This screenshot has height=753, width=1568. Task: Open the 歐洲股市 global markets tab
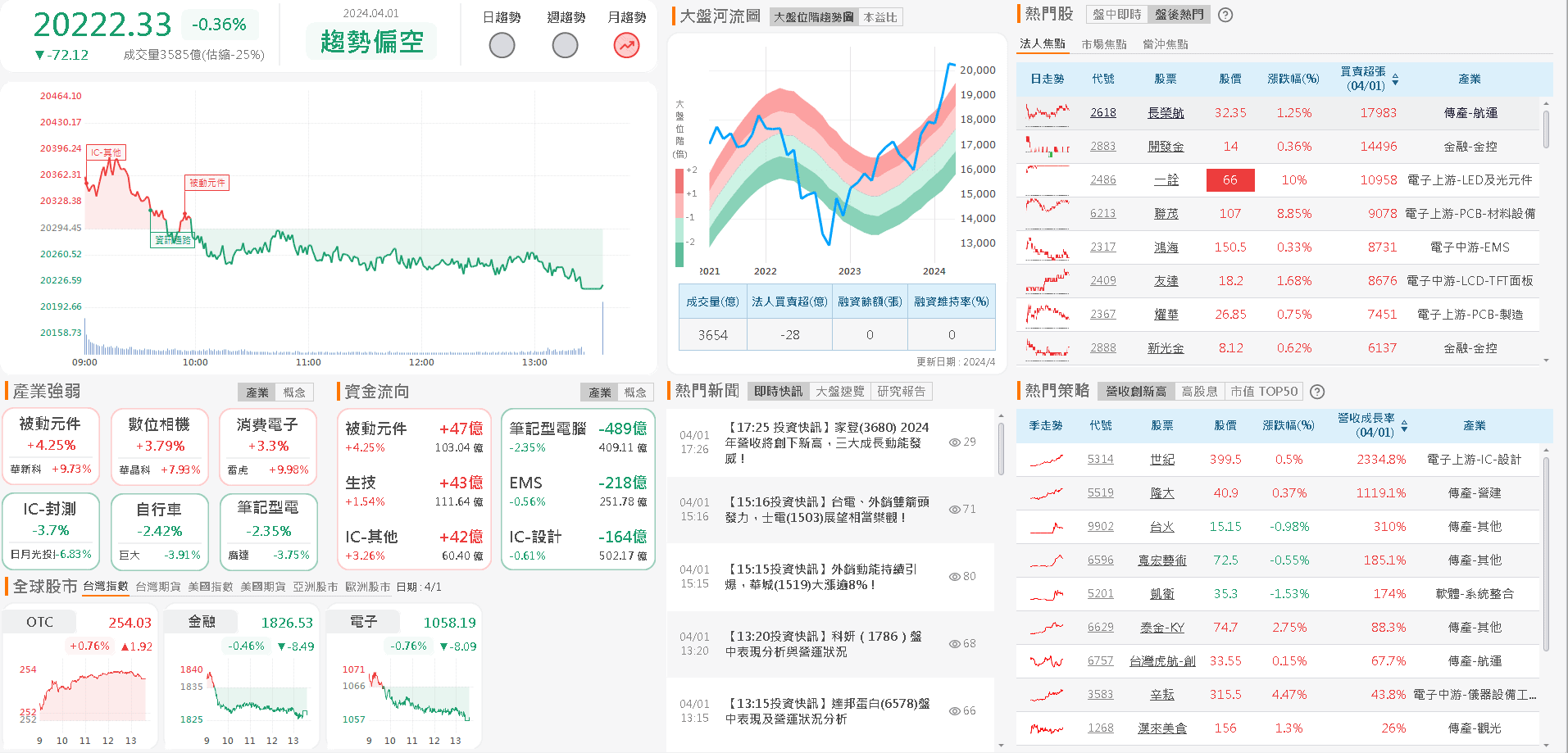pyautogui.click(x=368, y=587)
